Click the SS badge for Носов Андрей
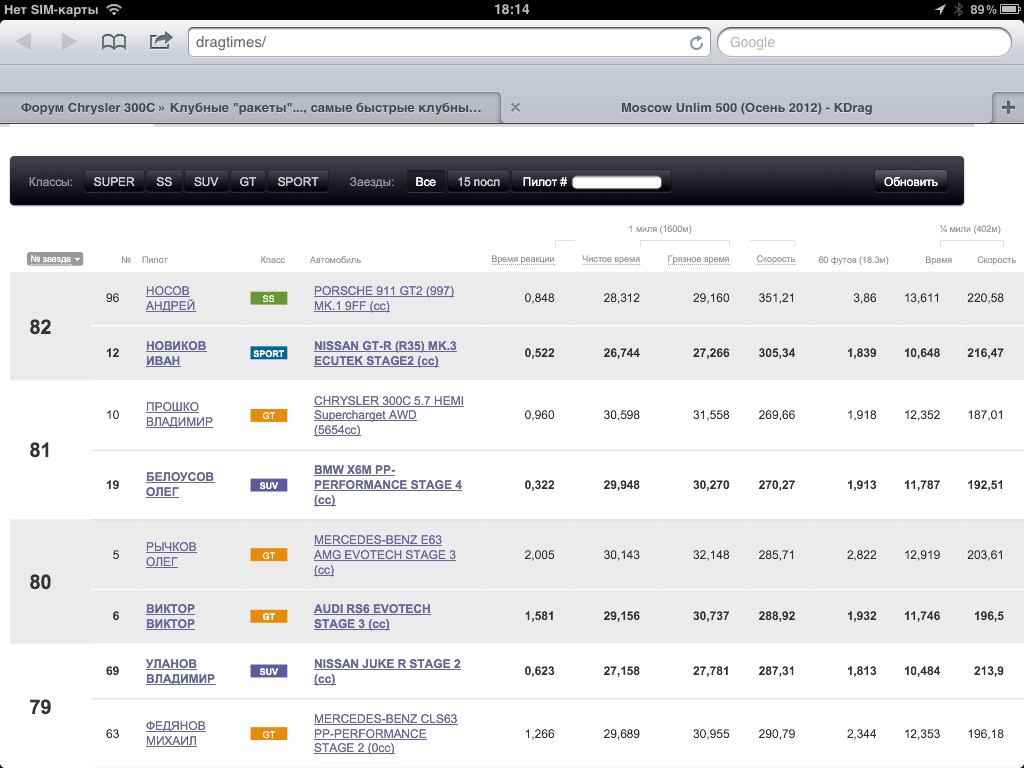The image size is (1024, 768). [x=268, y=298]
